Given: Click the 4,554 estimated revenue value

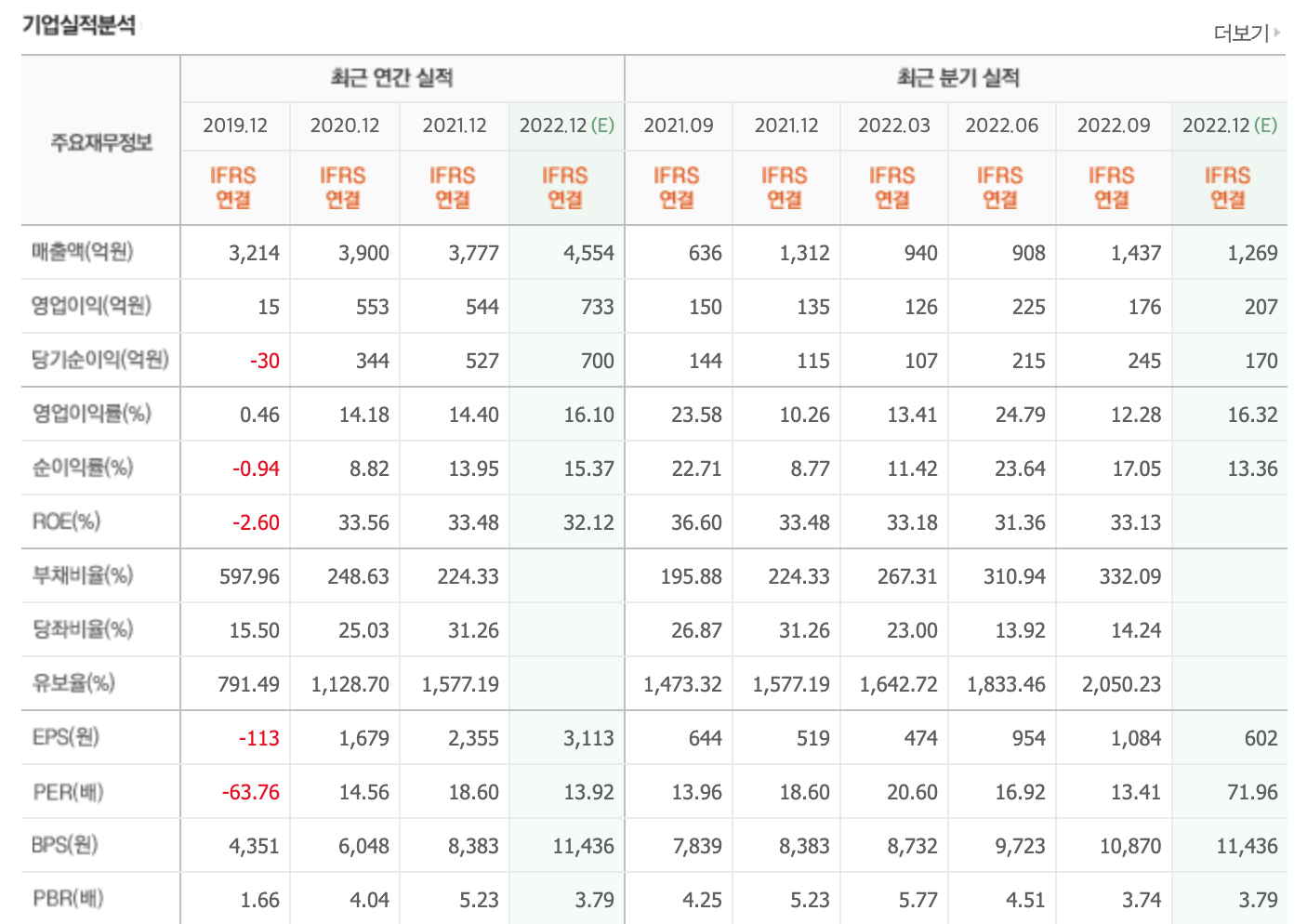Looking at the screenshot, I should click(588, 253).
